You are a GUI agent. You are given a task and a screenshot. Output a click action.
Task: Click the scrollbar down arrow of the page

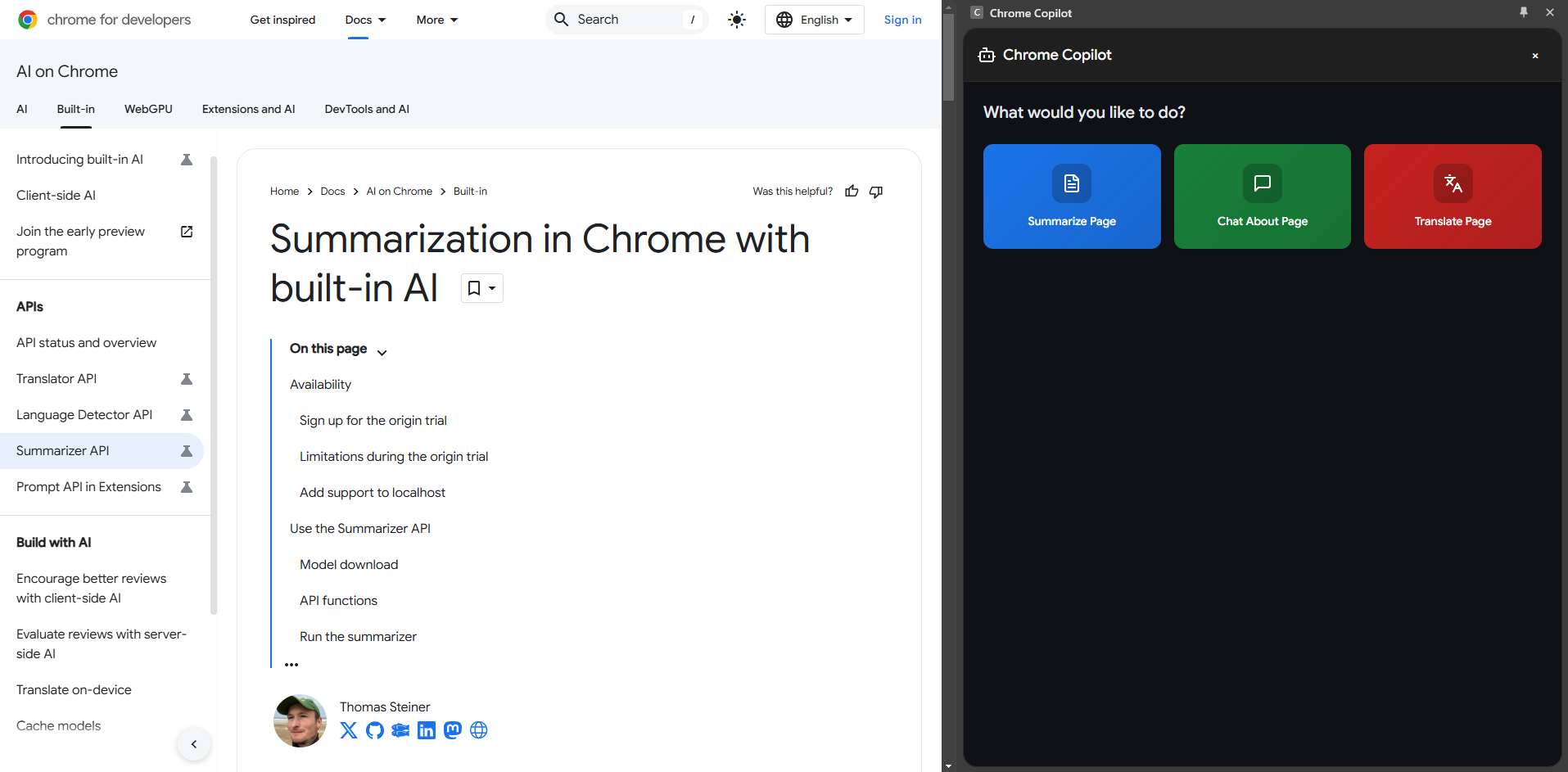tap(948, 766)
